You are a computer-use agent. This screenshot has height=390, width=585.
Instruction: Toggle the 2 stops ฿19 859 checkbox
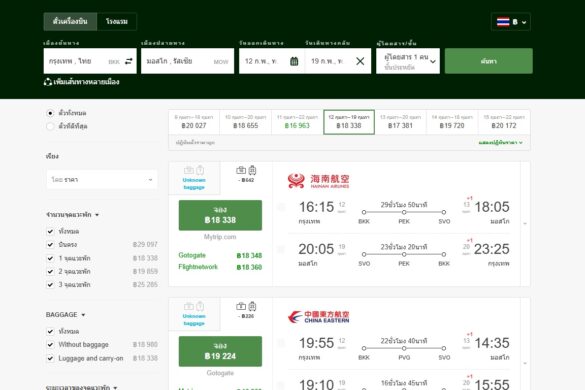click(50, 271)
